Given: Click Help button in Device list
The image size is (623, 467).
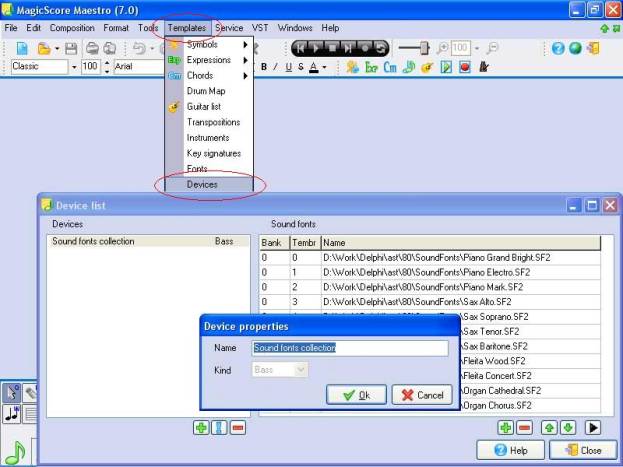Looking at the screenshot, I should [511, 450].
